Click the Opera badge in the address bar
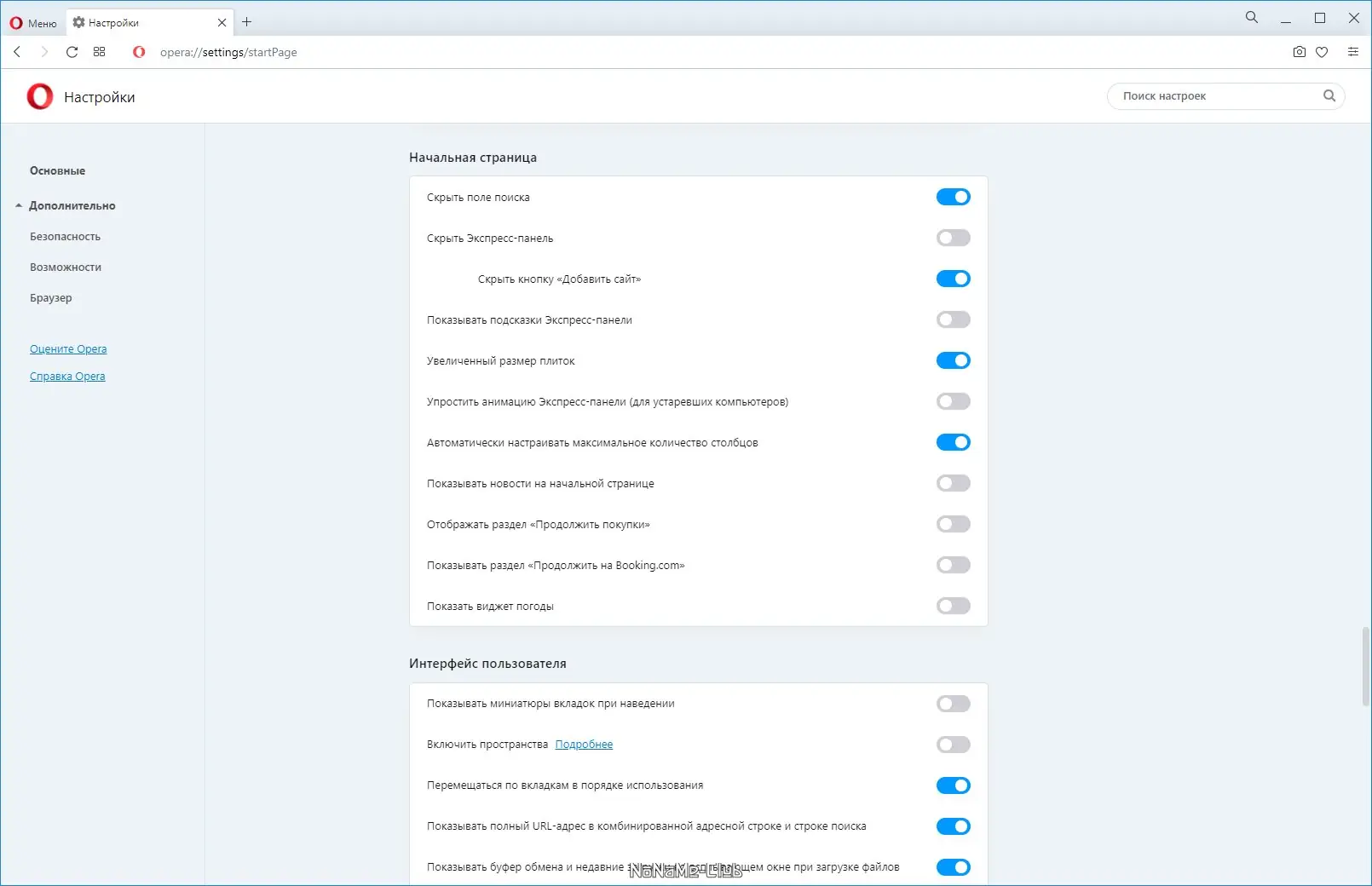Screen dimensions: 1372x886 coord(138,52)
